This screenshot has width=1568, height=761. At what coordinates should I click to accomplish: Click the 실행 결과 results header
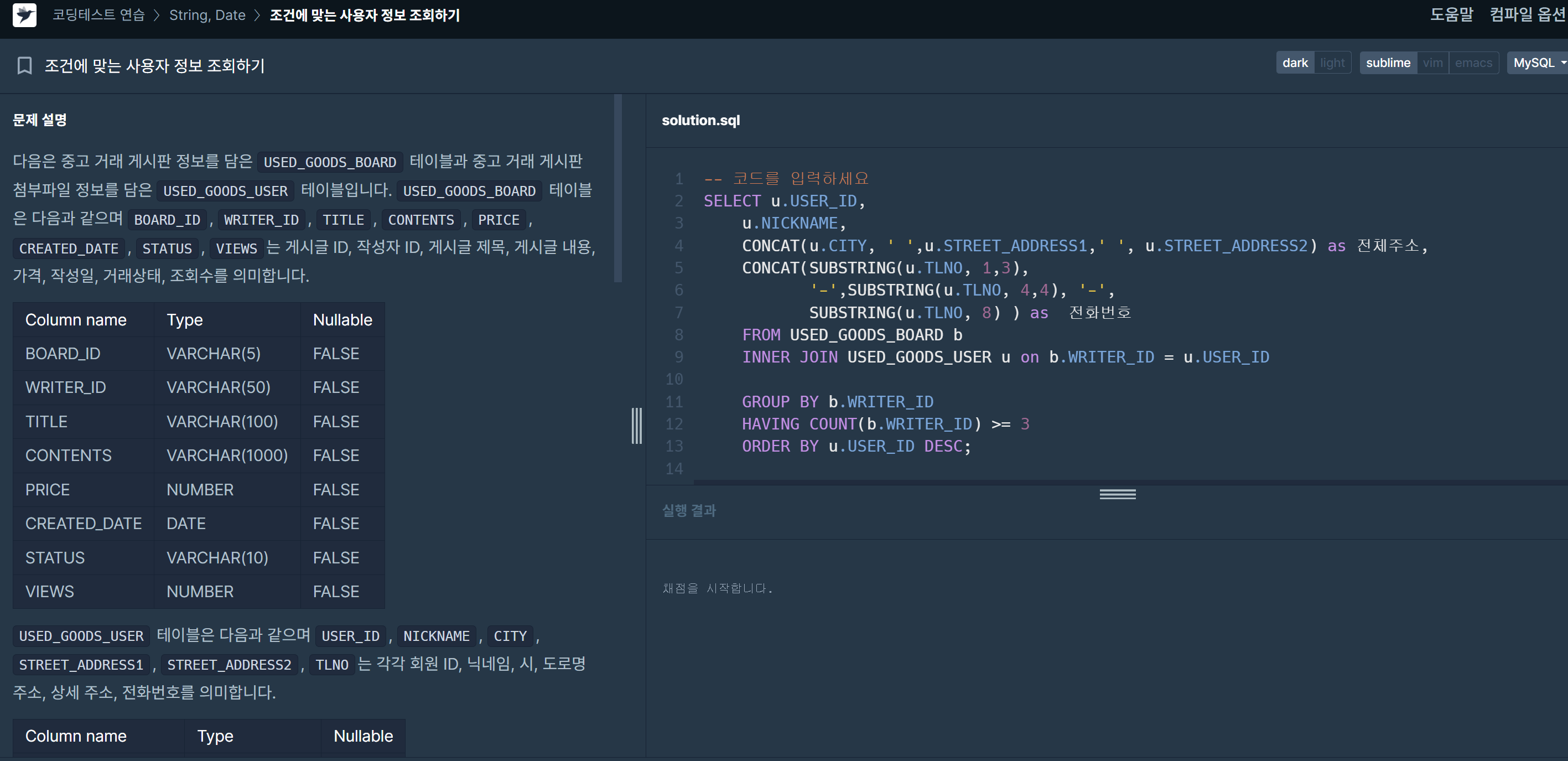[x=688, y=510]
